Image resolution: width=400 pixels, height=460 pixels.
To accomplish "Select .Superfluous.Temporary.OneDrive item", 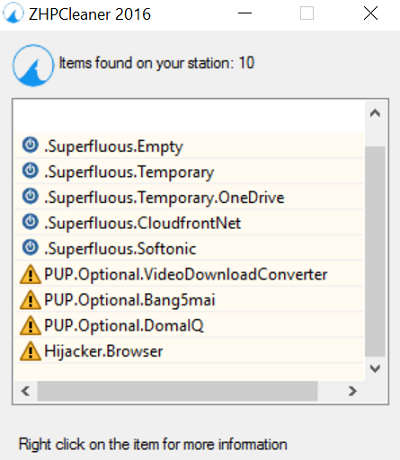I will point(189,197).
